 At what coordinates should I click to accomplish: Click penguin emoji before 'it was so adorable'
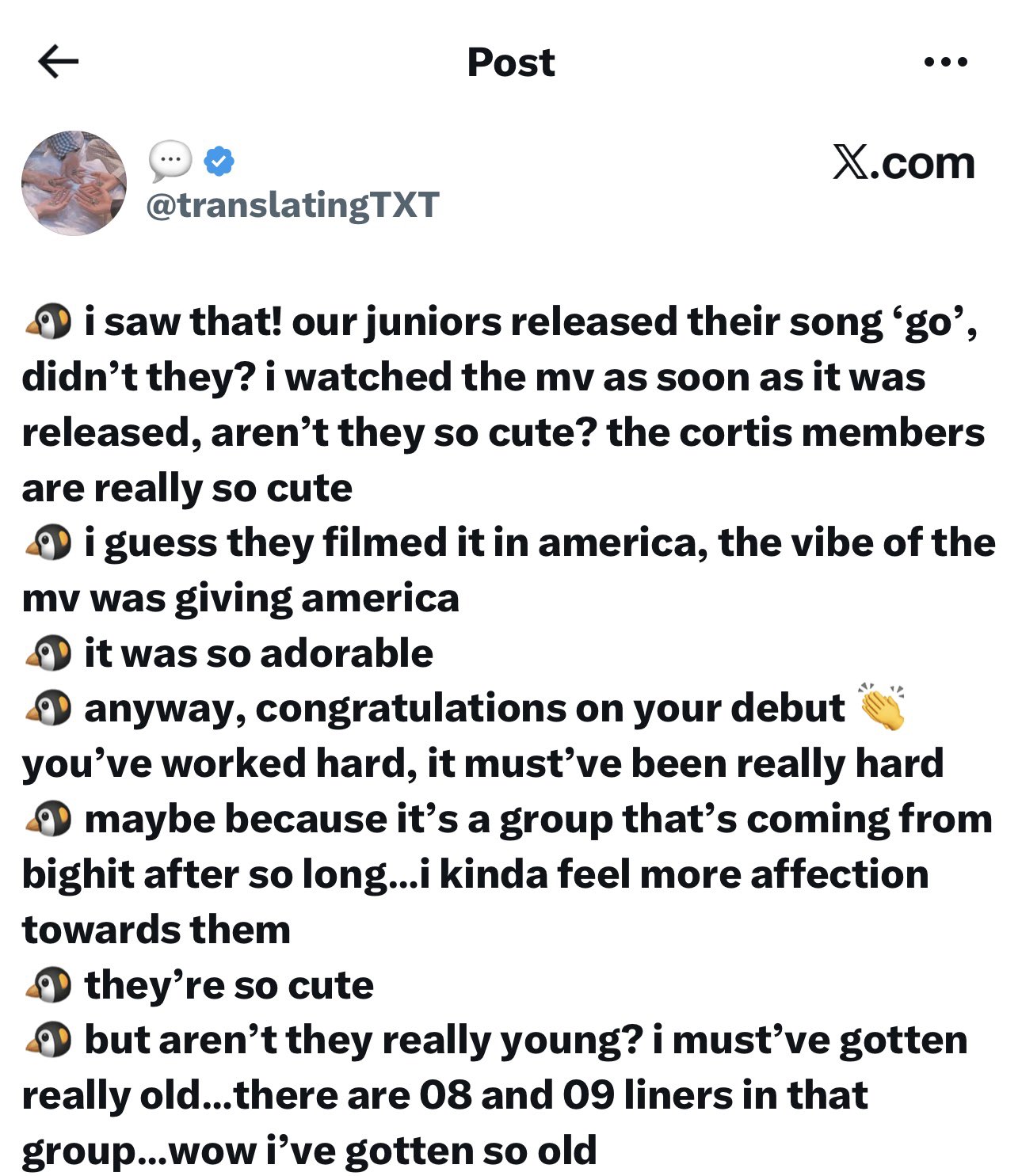(x=49, y=653)
